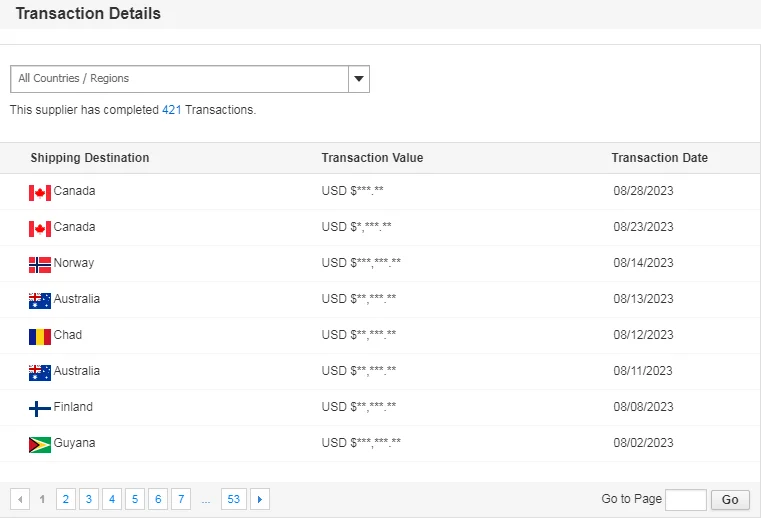Click the Shipping Destination column header
This screenshot has width=761, height=518.
[90, 158]
